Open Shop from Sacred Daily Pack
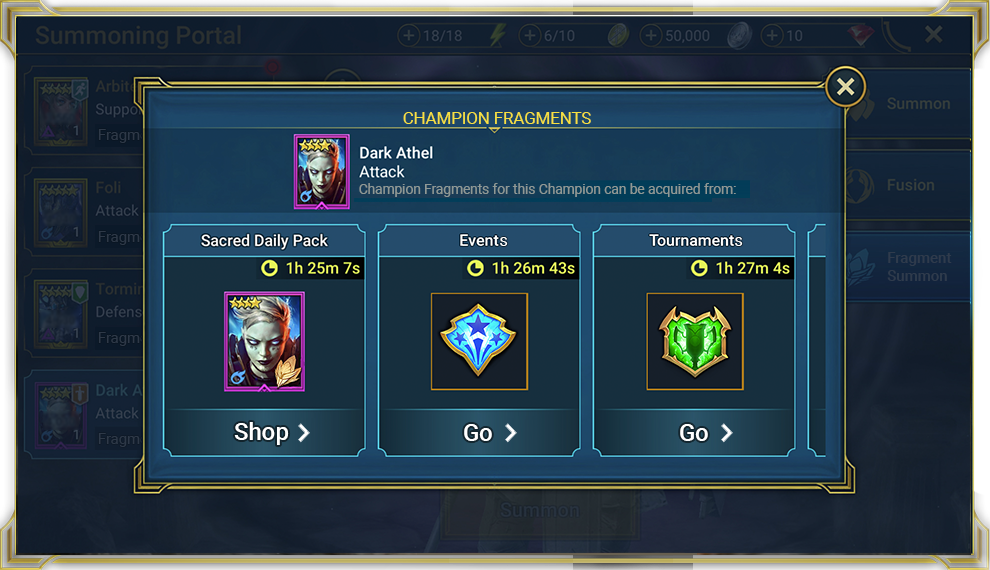 click(x=265, y=432)
